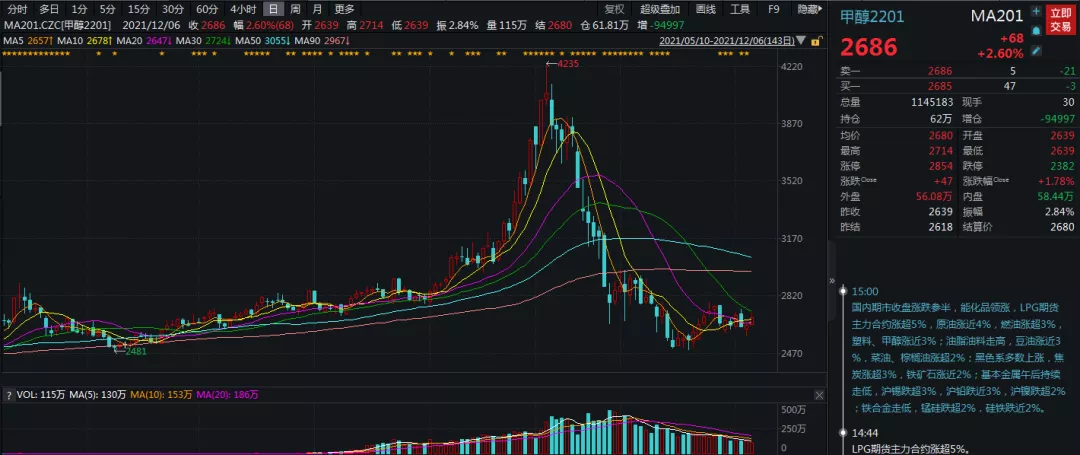Click the MA201 contract code
1080x455 pixels.
[x=997, y=15]
